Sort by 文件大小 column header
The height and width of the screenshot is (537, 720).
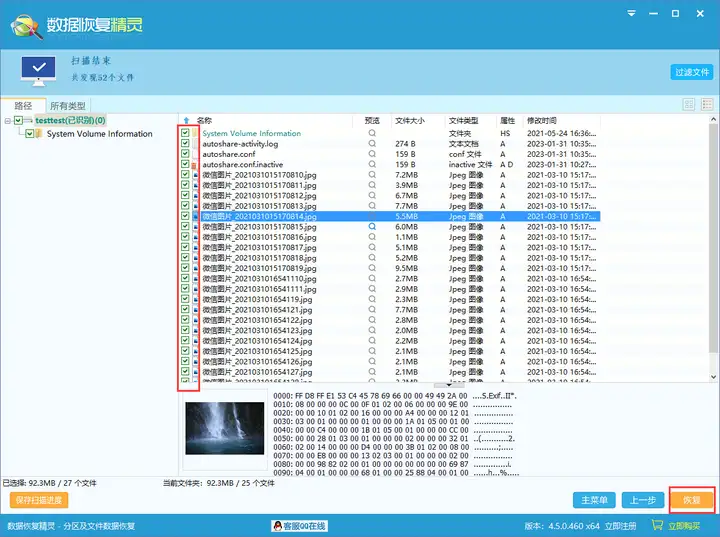(x=410, y=120)
